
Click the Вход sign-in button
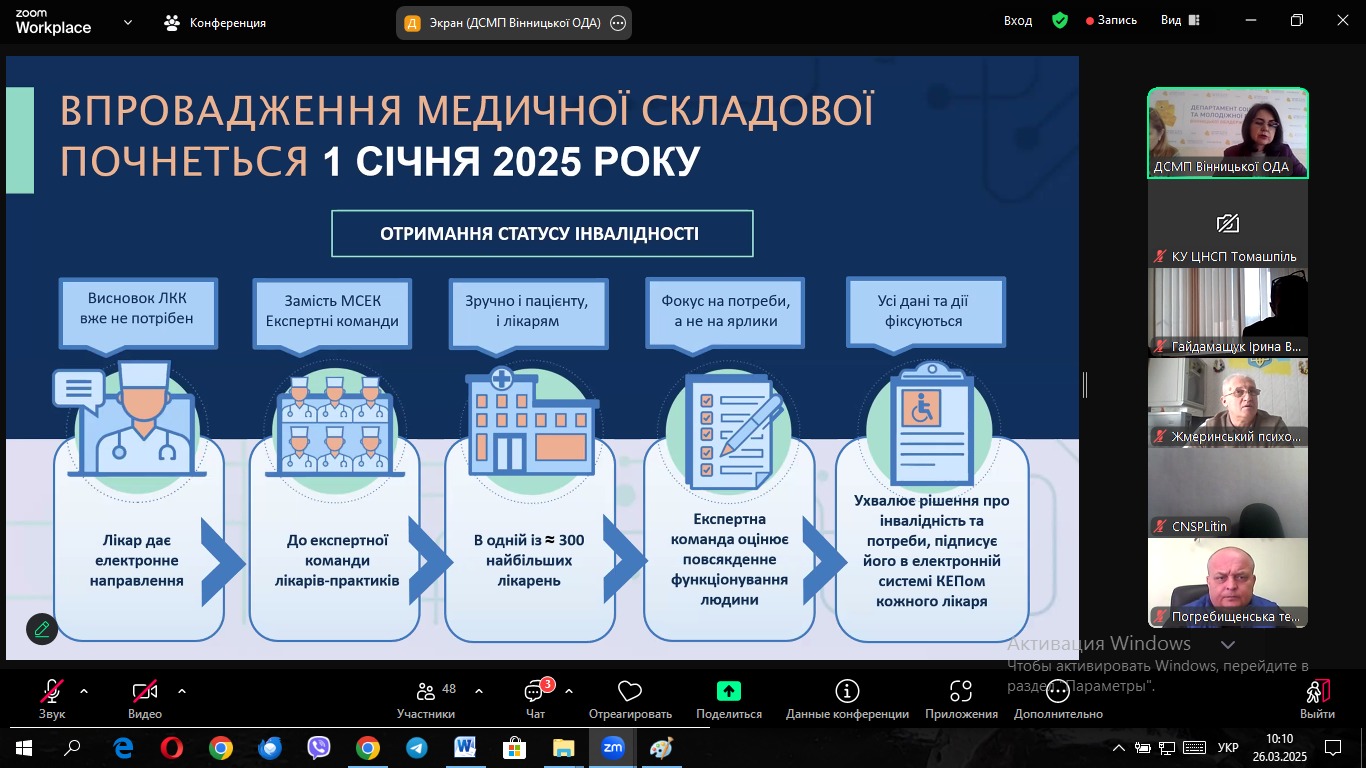pos(1018,20)
